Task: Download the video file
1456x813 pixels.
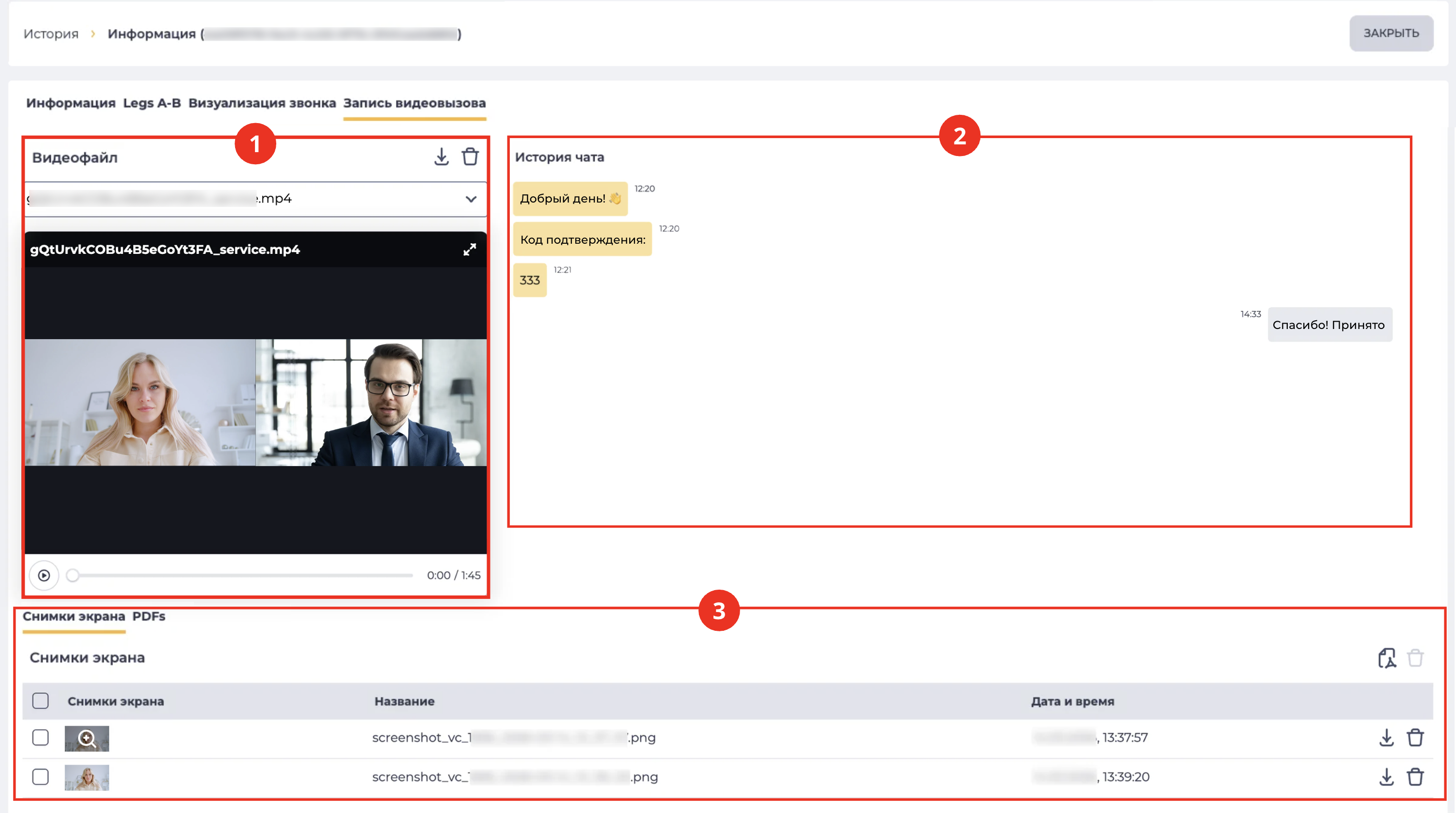Action: click(x=442, y=157)
